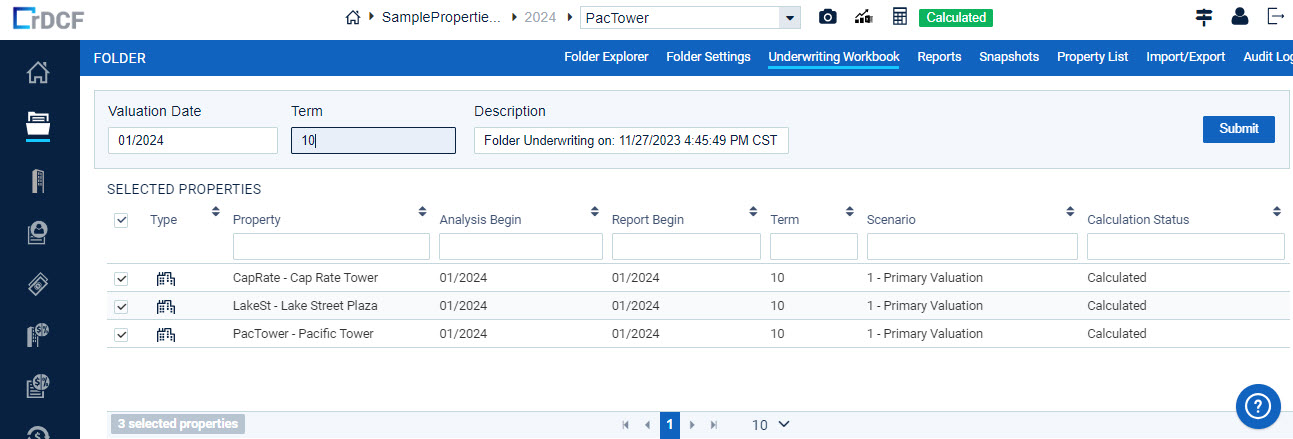Click the Valuation Date input field
Image resolution: width=1293 pixels, height=439 pixels.
[193, 141]
